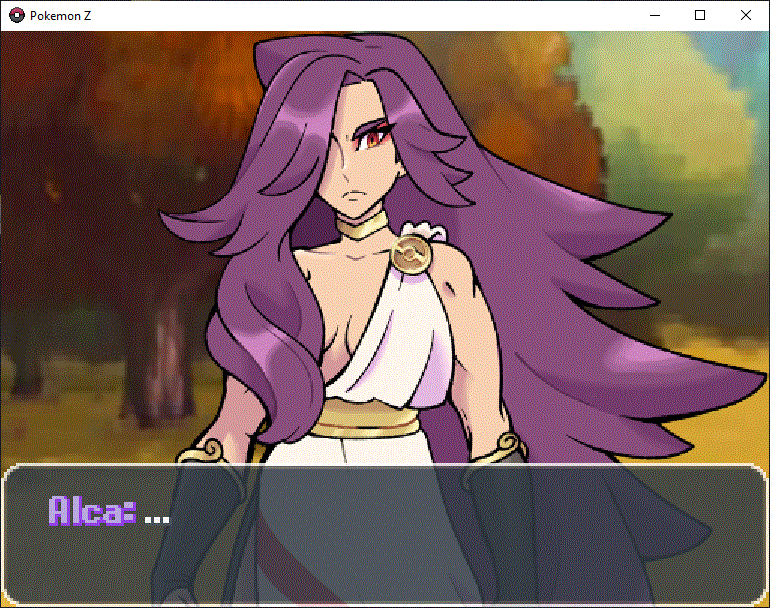Viewport: 770px width, 608px height.
Task: Click the gold medallion brooch on Alca's shoulder
Action: tap(411, 253)
